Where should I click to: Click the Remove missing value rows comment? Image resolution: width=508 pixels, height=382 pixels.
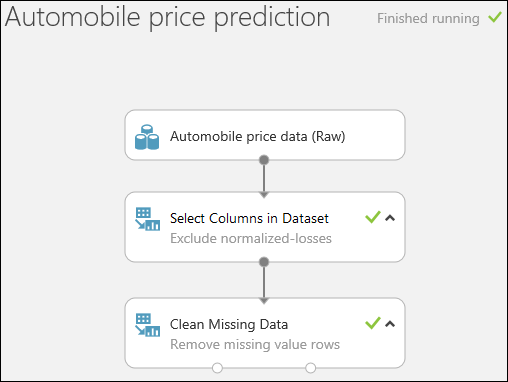pos(255,344)
